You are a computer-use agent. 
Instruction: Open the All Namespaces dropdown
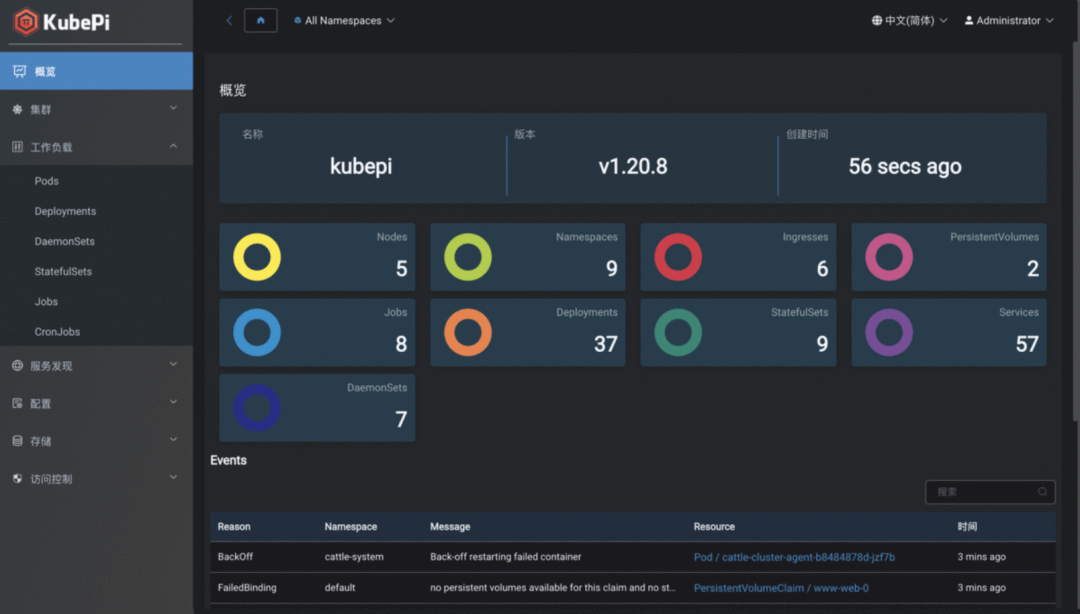[344, 21]
